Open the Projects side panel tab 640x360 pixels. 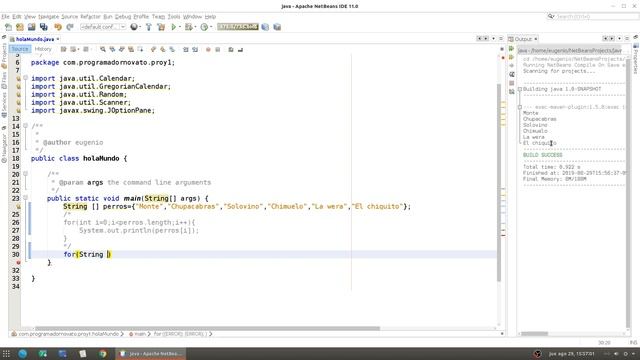[x=4, y=56]
